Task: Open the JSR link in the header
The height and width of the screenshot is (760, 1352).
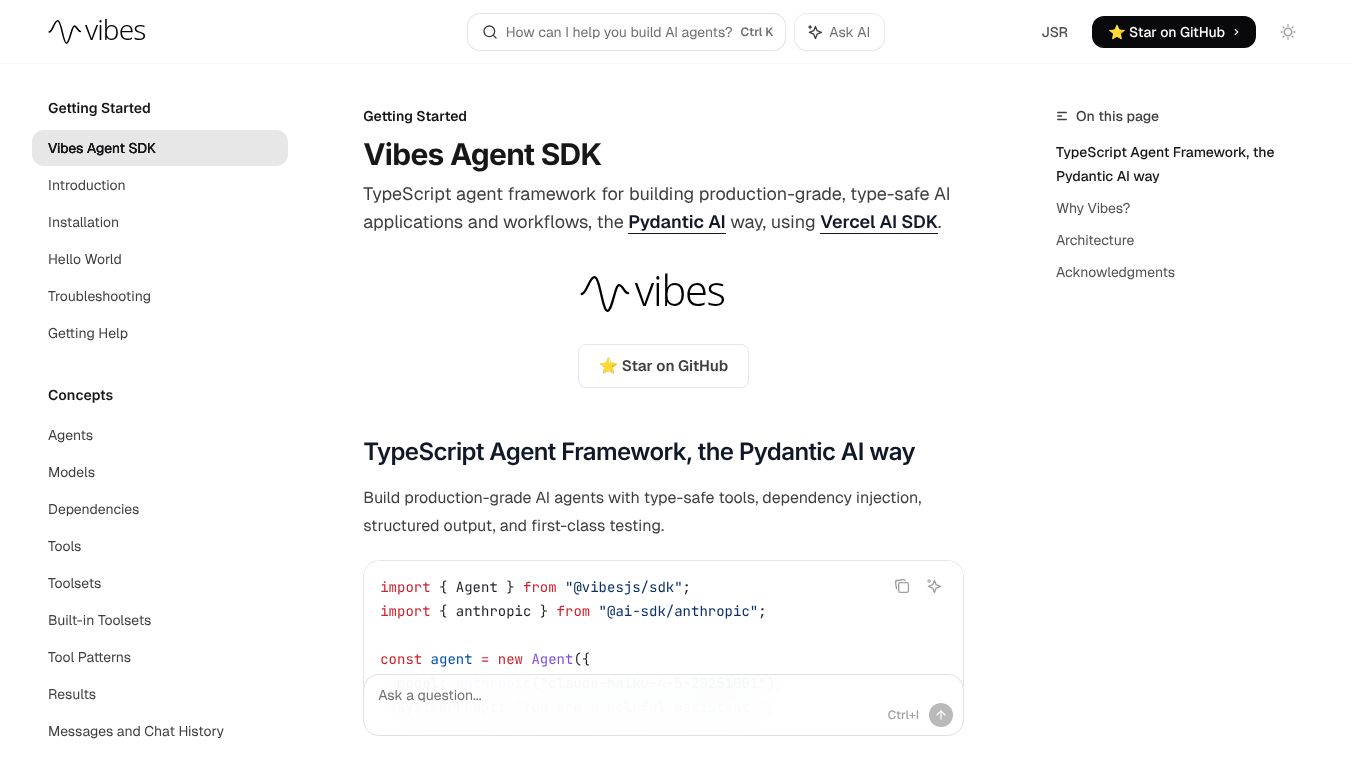Action: pyautogui.click(x=1054, y=32)
